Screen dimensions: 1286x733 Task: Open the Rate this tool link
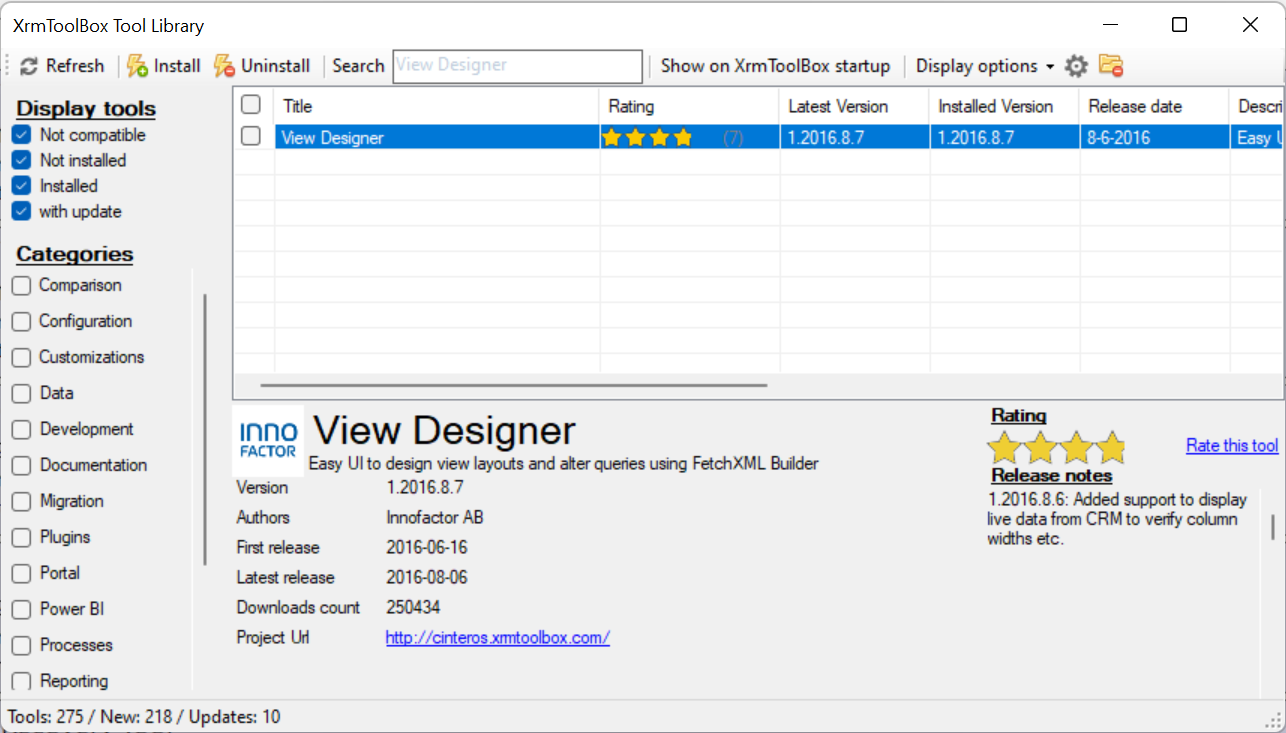pyautogui.click(x=1231, y=445)
